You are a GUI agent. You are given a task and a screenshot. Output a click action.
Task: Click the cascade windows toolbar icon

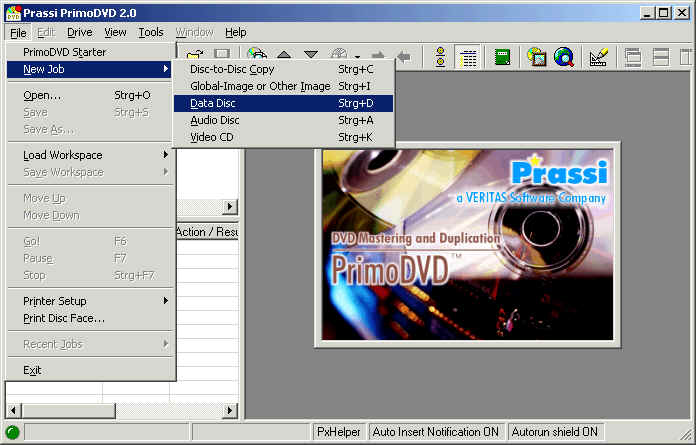pyautogui.click(x=633, y=57)
